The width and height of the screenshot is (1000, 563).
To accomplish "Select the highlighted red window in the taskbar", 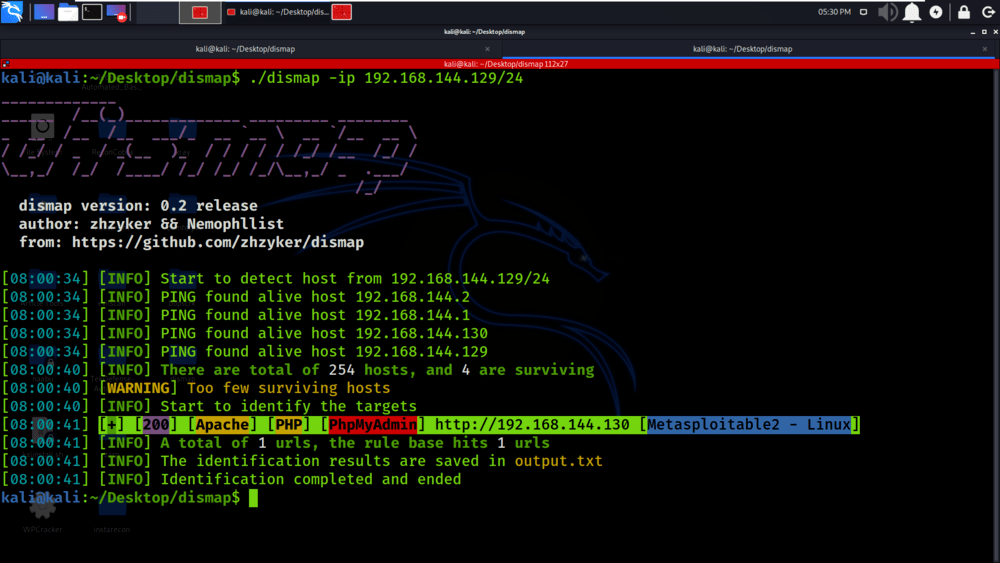I will tap(200, 12).
